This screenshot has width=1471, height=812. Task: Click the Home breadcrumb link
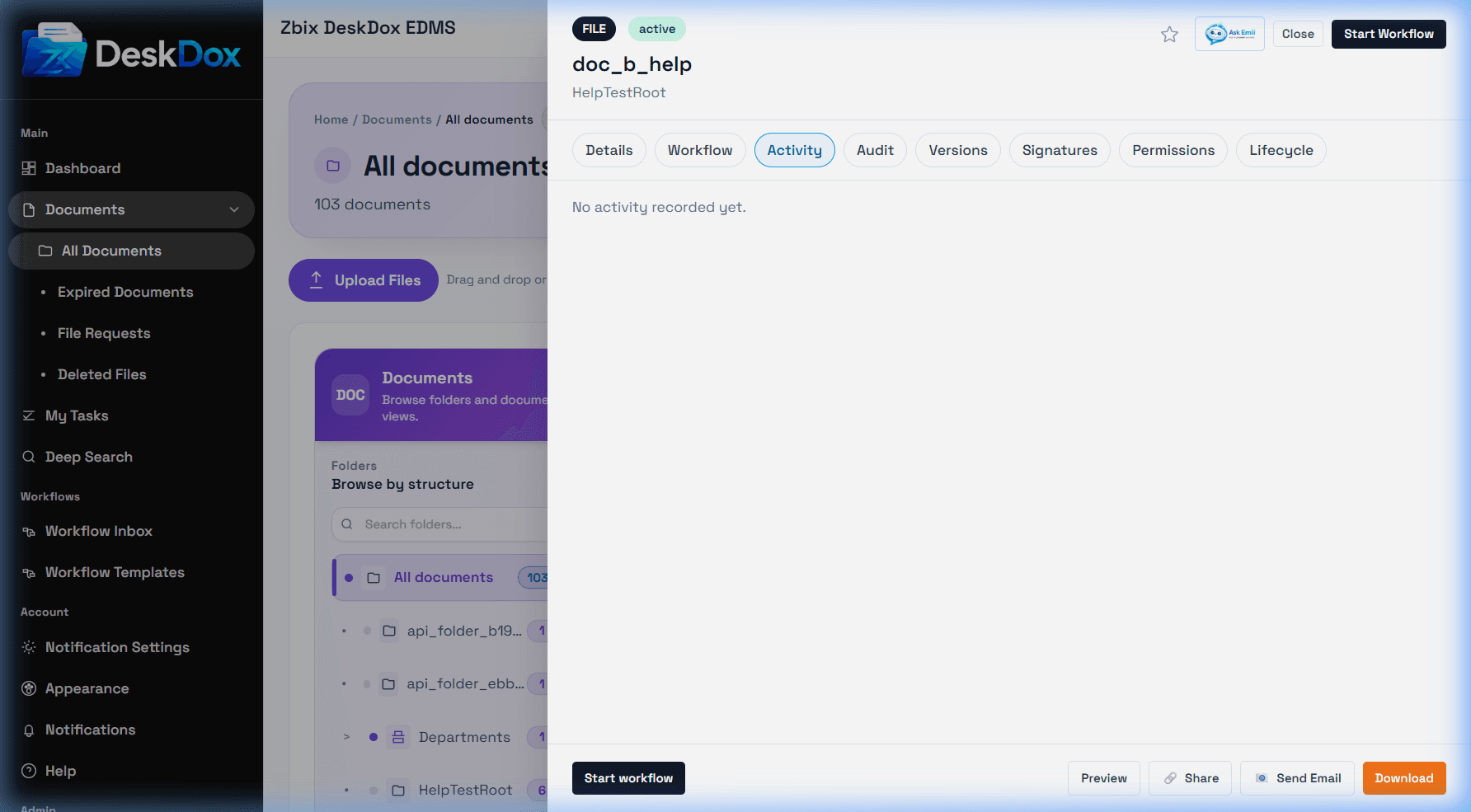pos(331,120)
